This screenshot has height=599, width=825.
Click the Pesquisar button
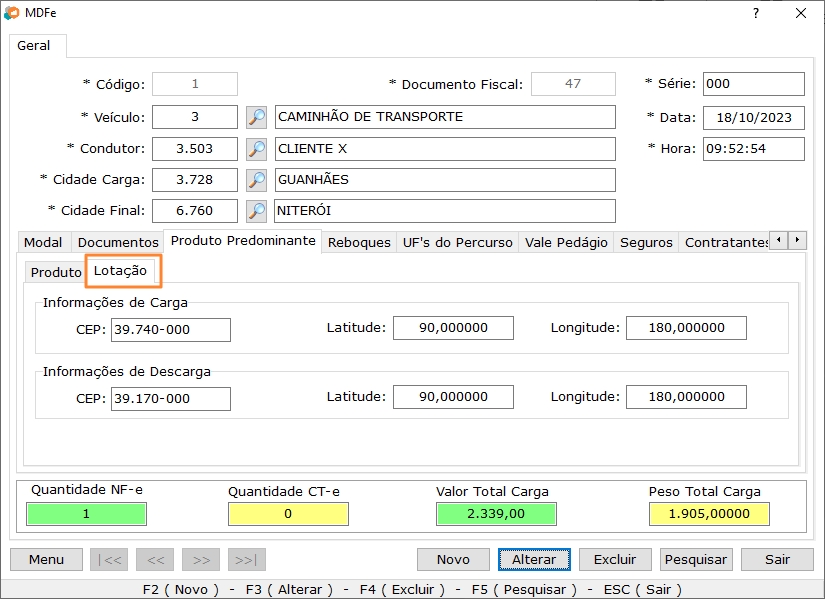(x=696, y=560)
